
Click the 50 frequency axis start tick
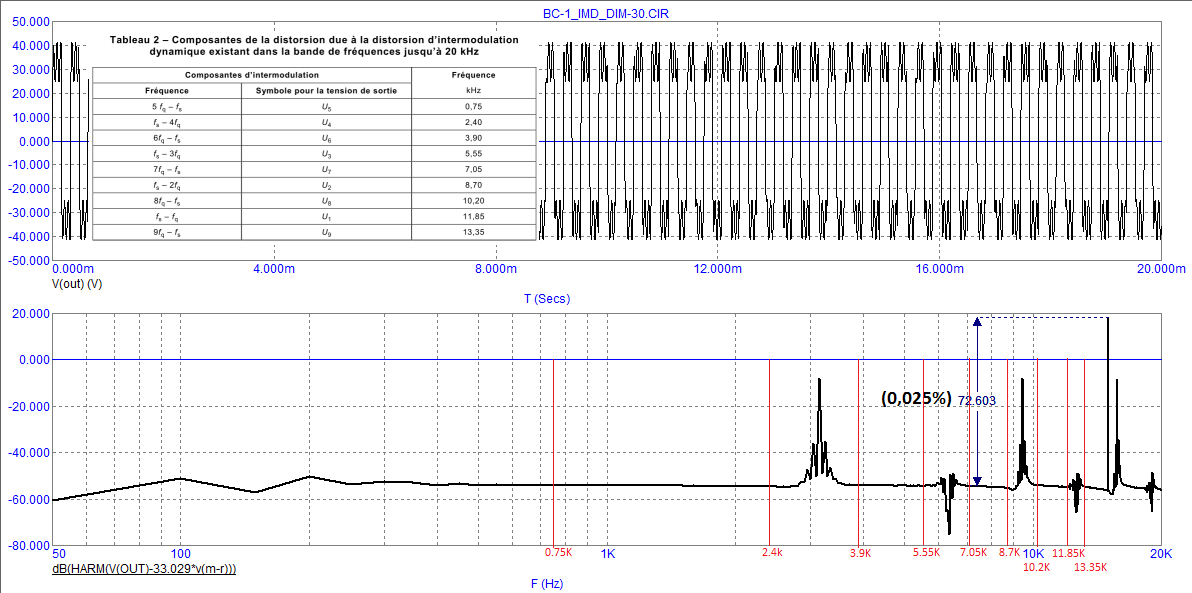pos(58,554)
